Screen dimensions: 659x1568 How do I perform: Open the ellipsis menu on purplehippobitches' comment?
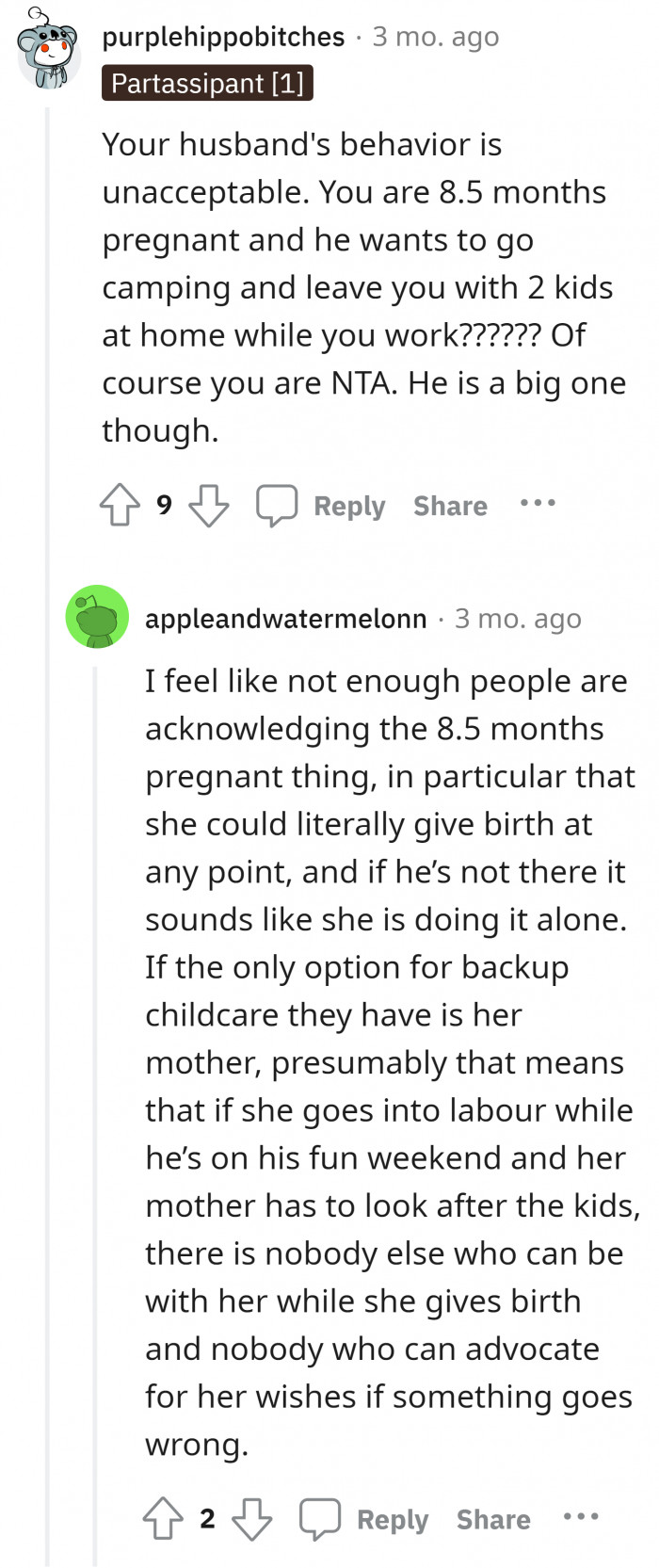(x=536, y=504)
